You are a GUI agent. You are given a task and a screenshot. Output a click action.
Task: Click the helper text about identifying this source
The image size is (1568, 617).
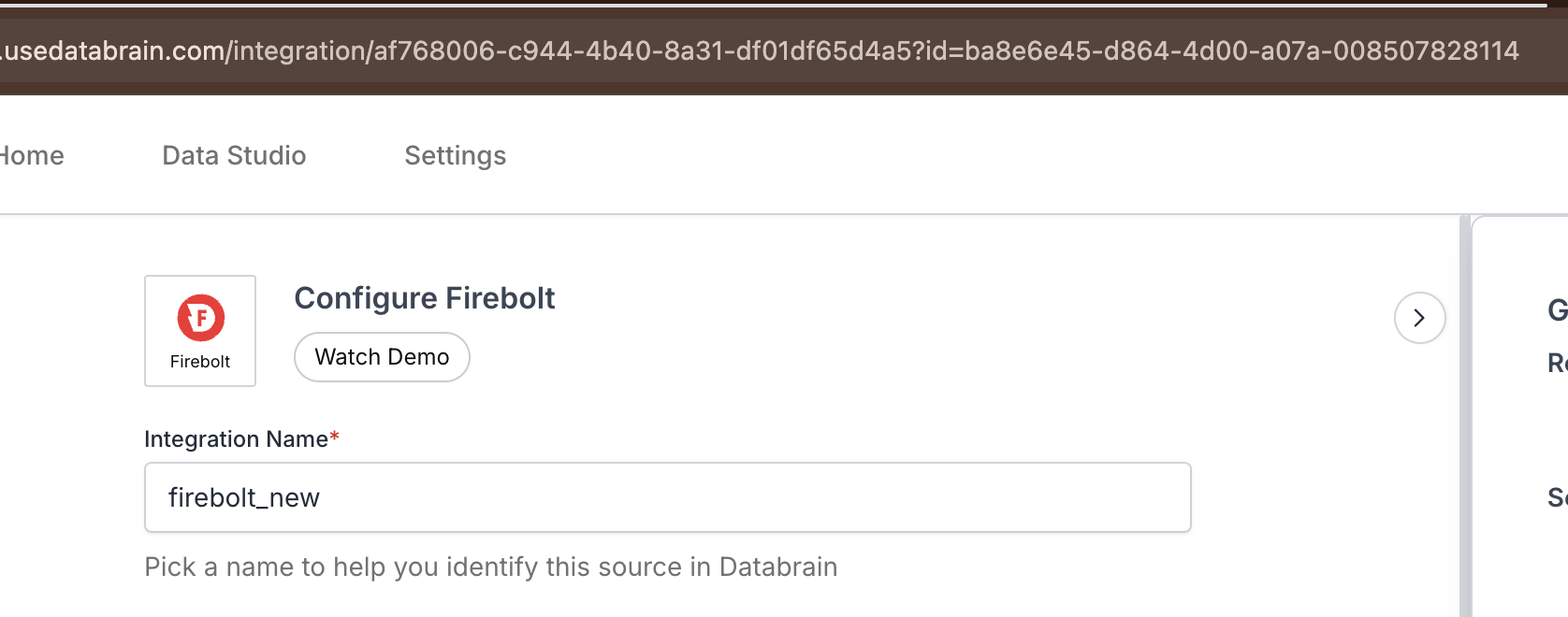click(491, 567)
